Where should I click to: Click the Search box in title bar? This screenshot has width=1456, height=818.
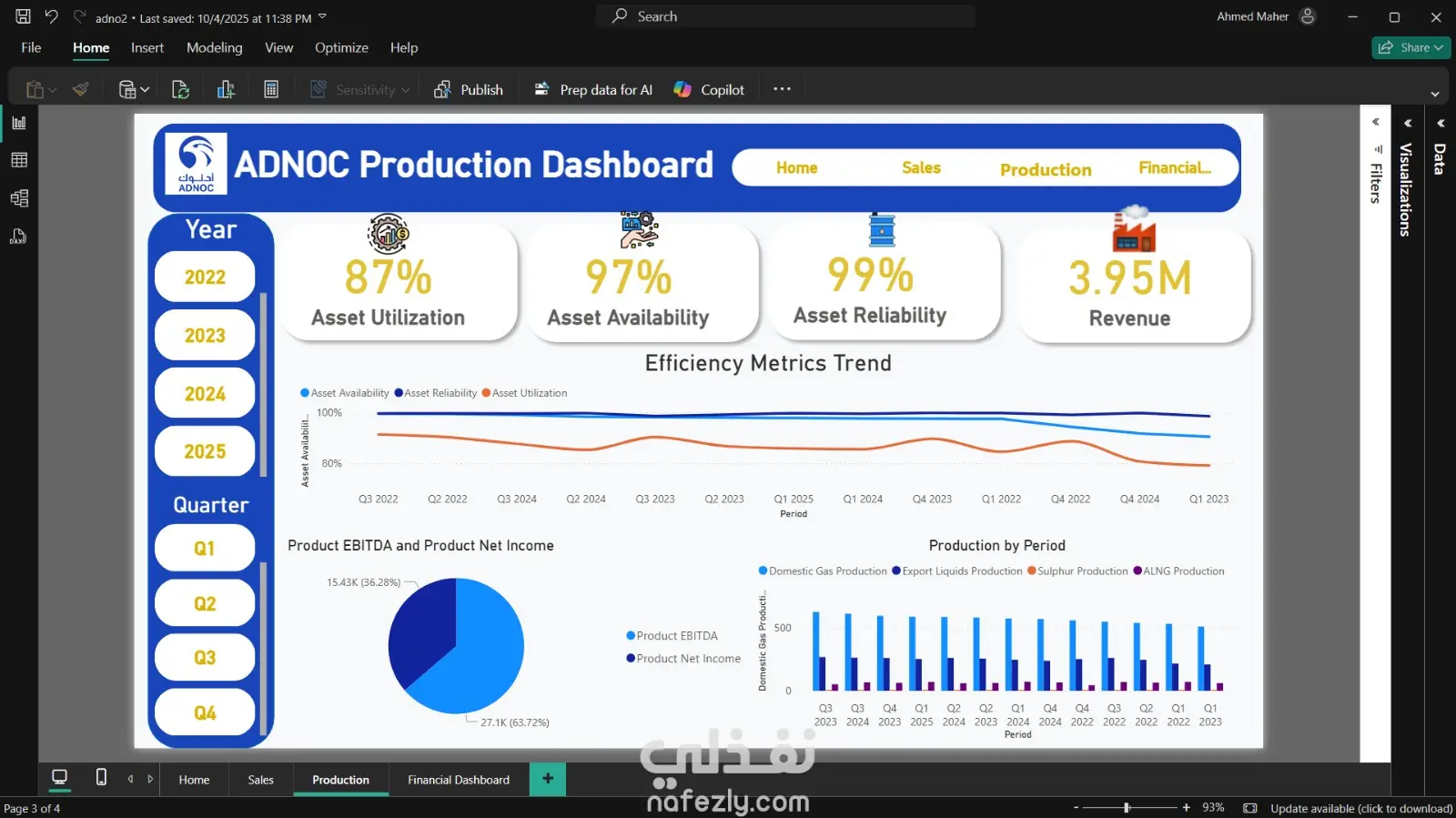point(785,16)
